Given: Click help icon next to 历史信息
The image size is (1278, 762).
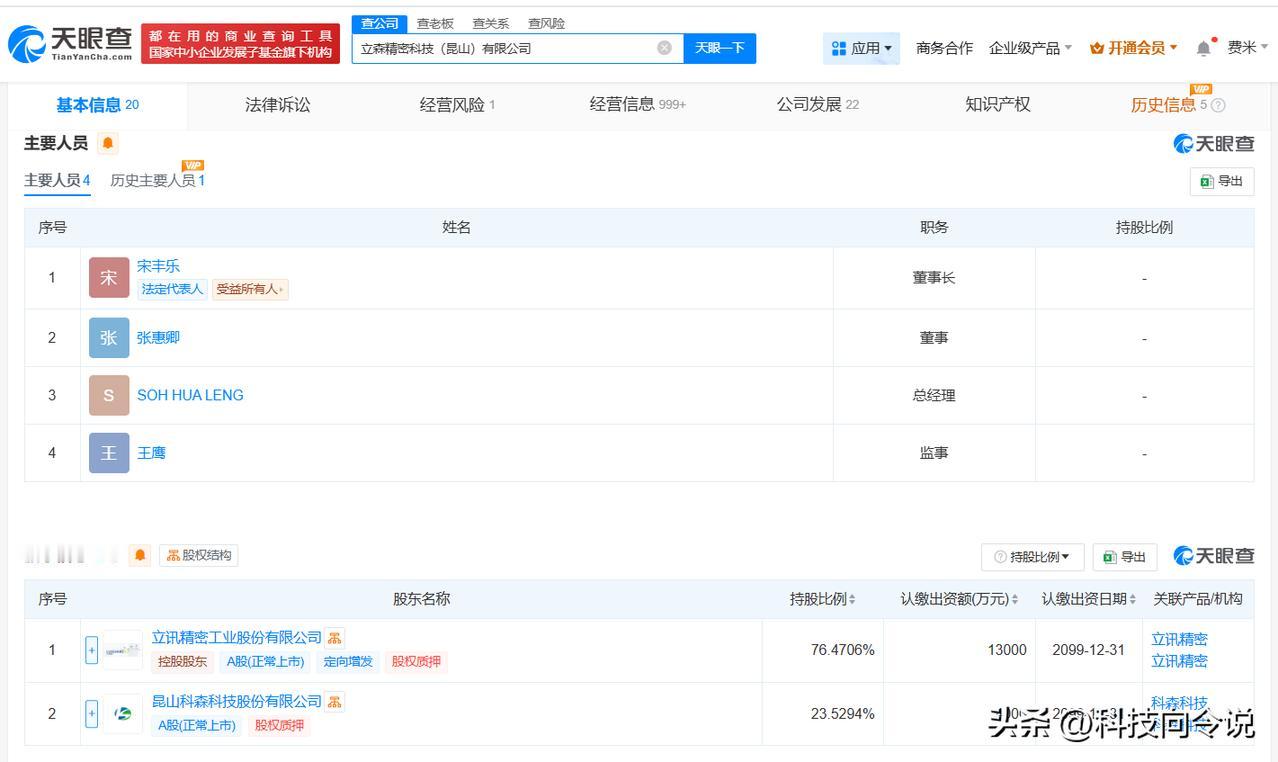Looking at the screenshot, I should click(x=1218, y=105).
